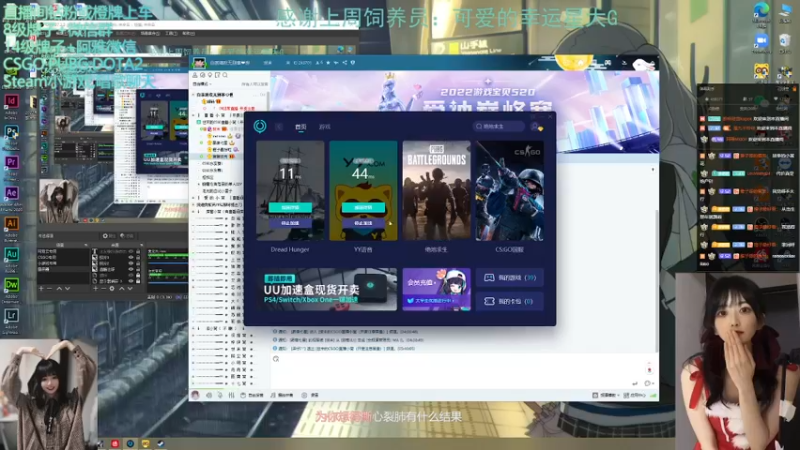The height and width of the screenshot is (450, 800).
Task: Open Adobe After Effects desktop shortcut
Action: pos(11,193)
